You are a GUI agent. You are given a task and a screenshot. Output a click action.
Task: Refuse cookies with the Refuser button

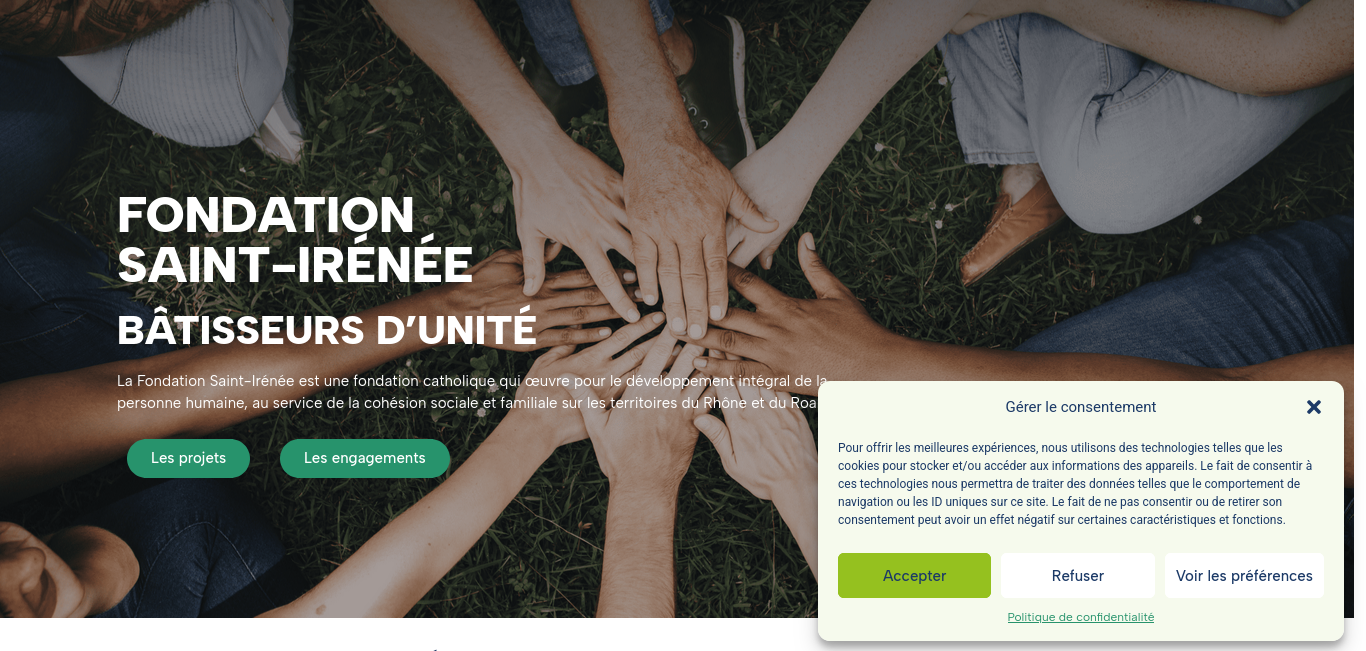point(1078,575)
